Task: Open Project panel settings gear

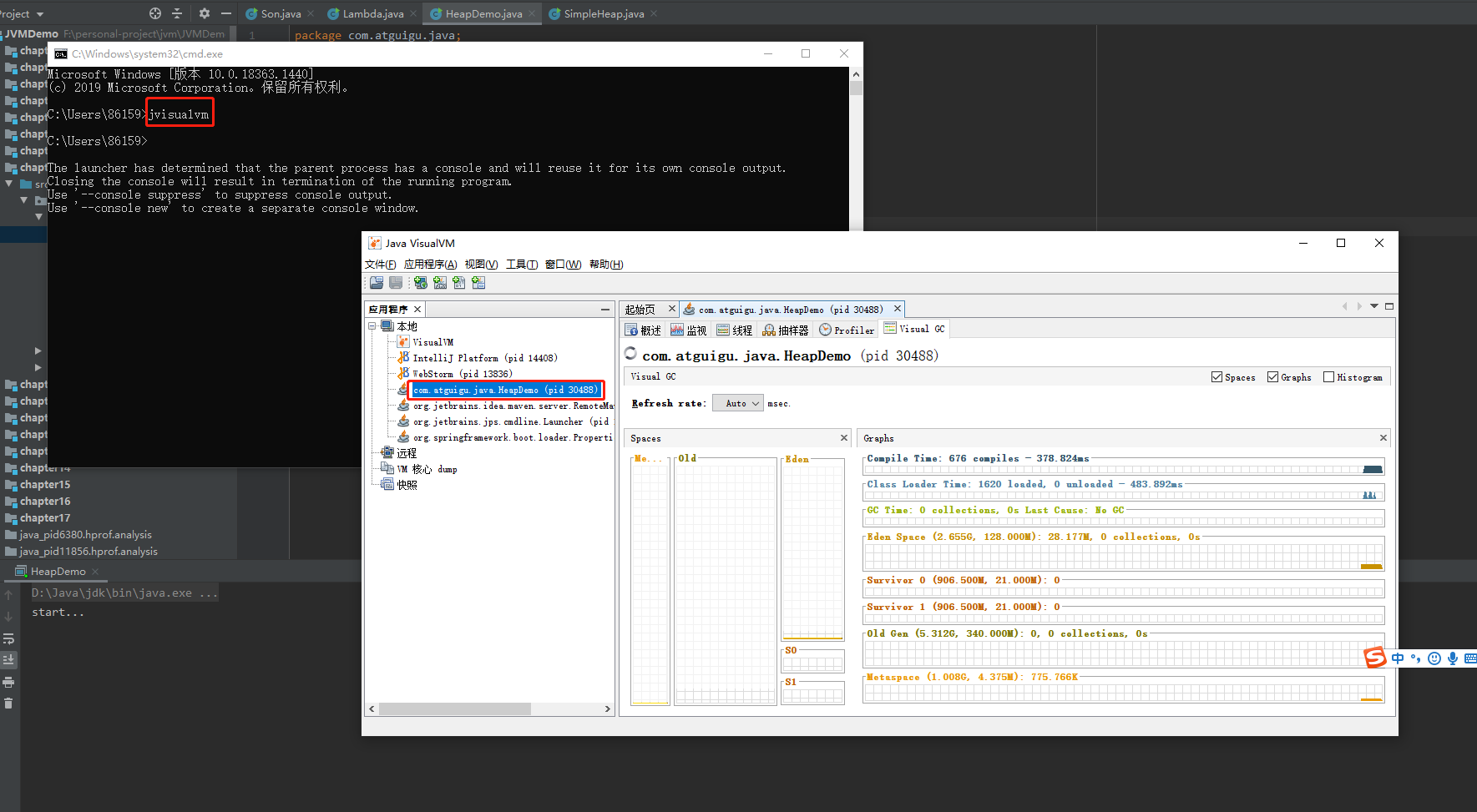Action: (204, 13)
